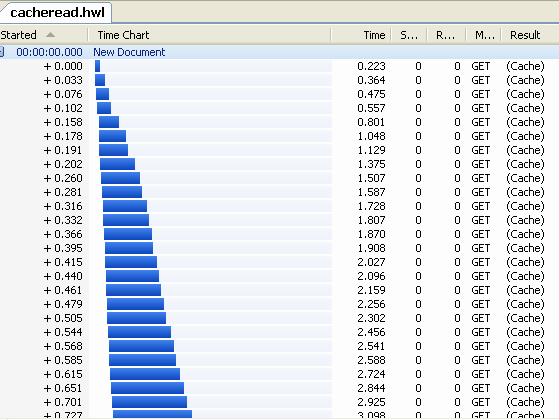Click the R... received column header
The width and height of the screenshot is (559, 420).
point(447,35)
